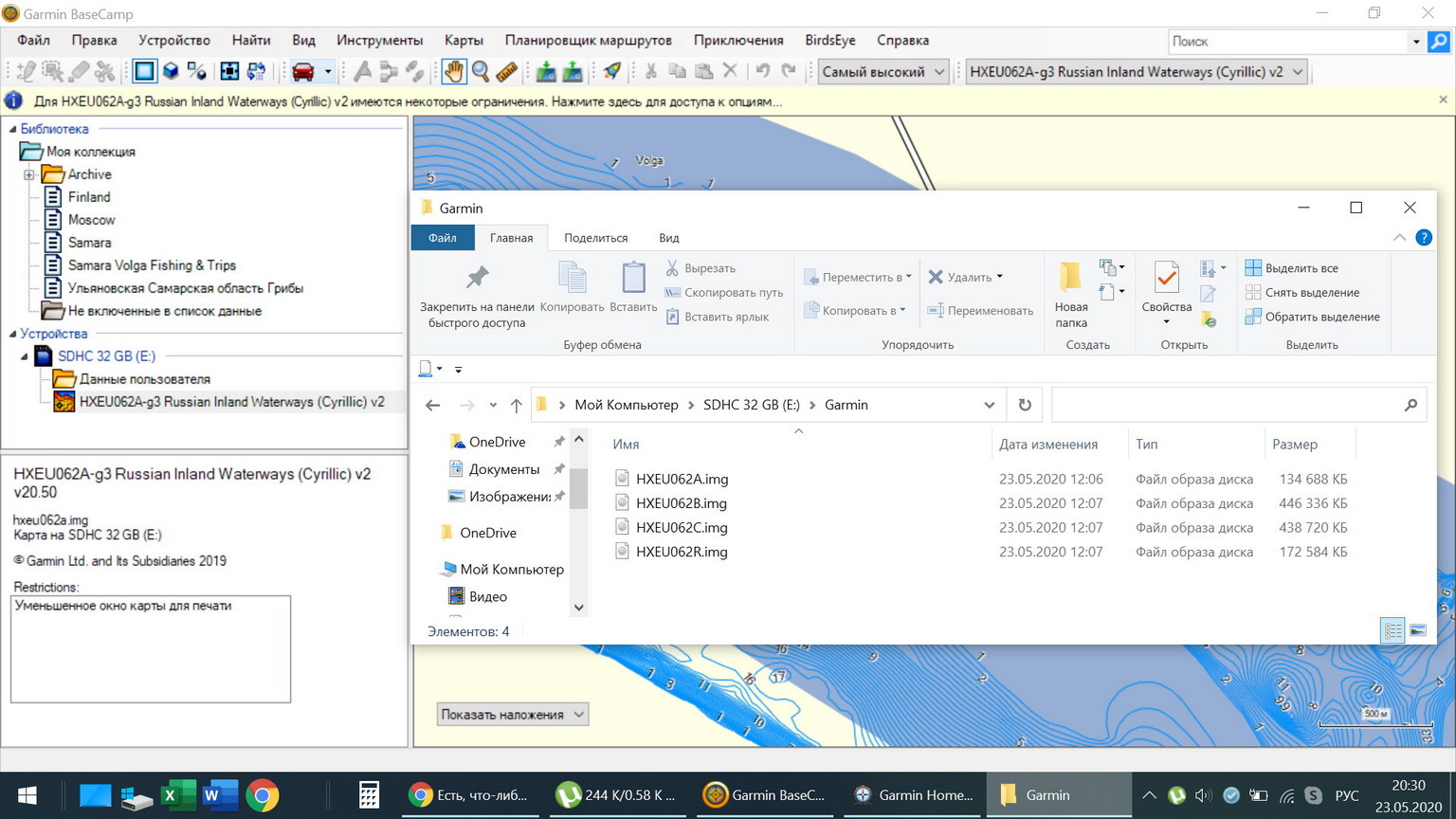This screenshot has height=819, width=1456.
Task: Click the 2D/3D split view icon
Action: pos(196,71)
